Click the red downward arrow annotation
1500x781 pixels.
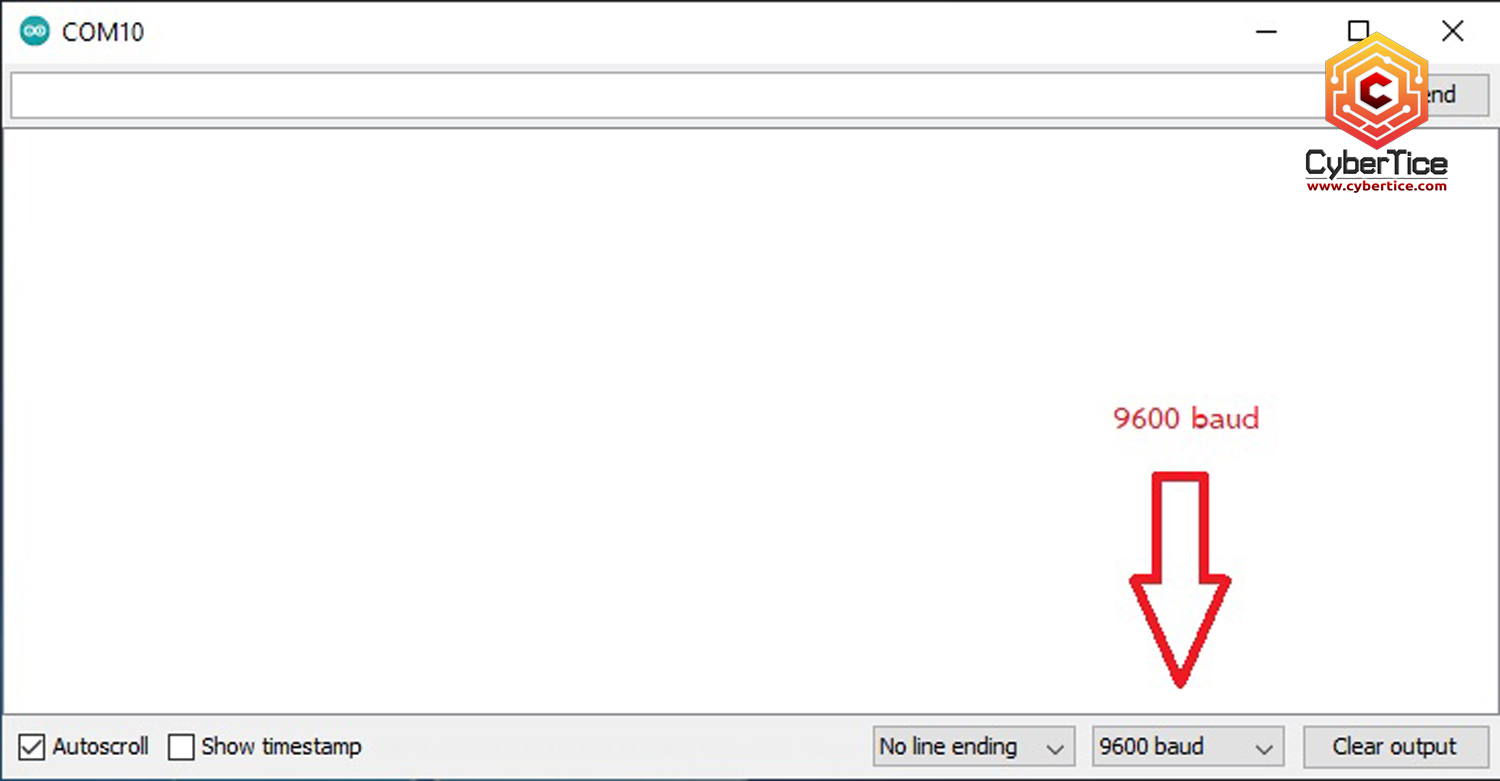1180,579
